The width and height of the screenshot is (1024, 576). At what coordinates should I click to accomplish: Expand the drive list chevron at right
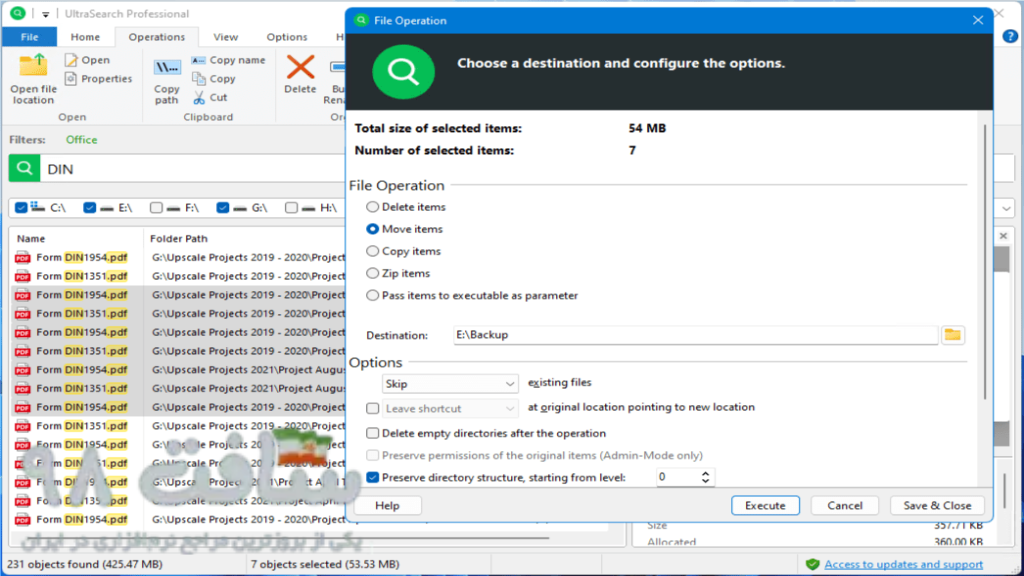[x=1006, y=209]
